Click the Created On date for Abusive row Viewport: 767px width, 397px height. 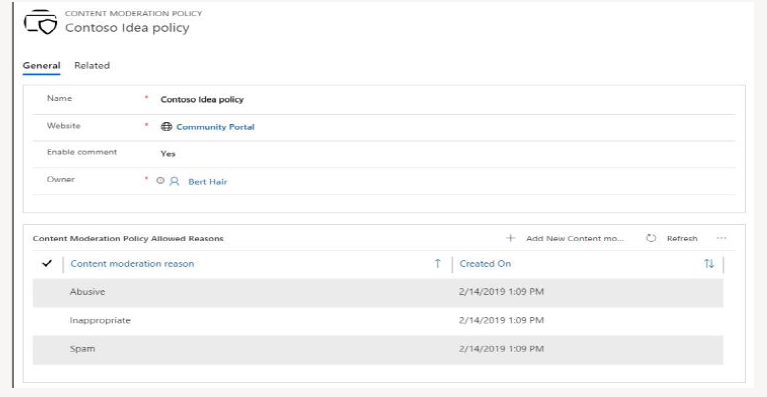pyautogui.click(x=501, y=292)
